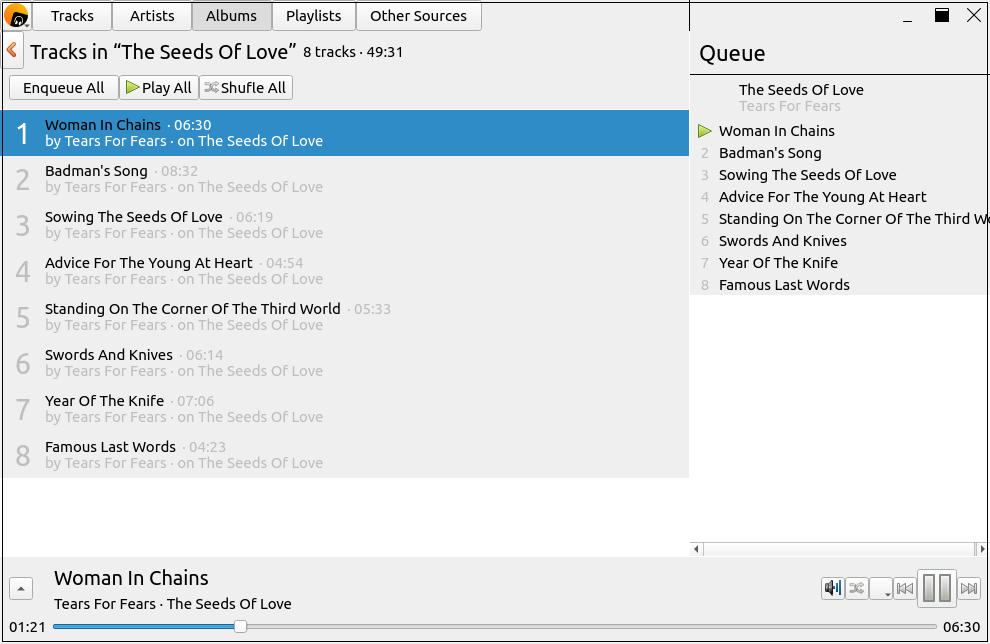The height and width of the screenshot is (644, 990).
Task: Open the application menu via the orange logo
Action: coord(16,16)
